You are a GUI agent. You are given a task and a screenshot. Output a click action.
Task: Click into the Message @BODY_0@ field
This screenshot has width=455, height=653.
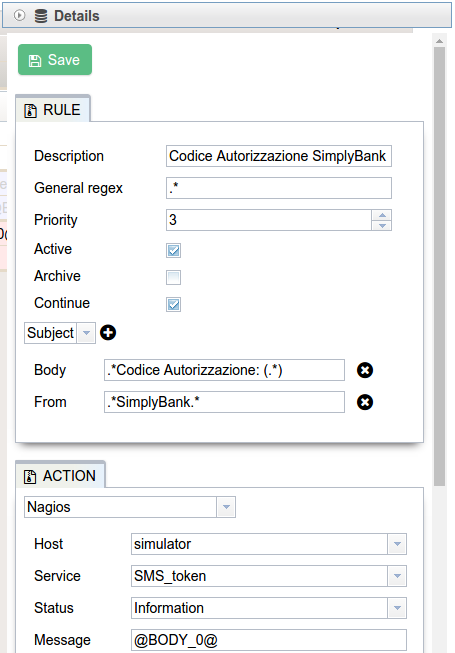click(x=269, y=640)
